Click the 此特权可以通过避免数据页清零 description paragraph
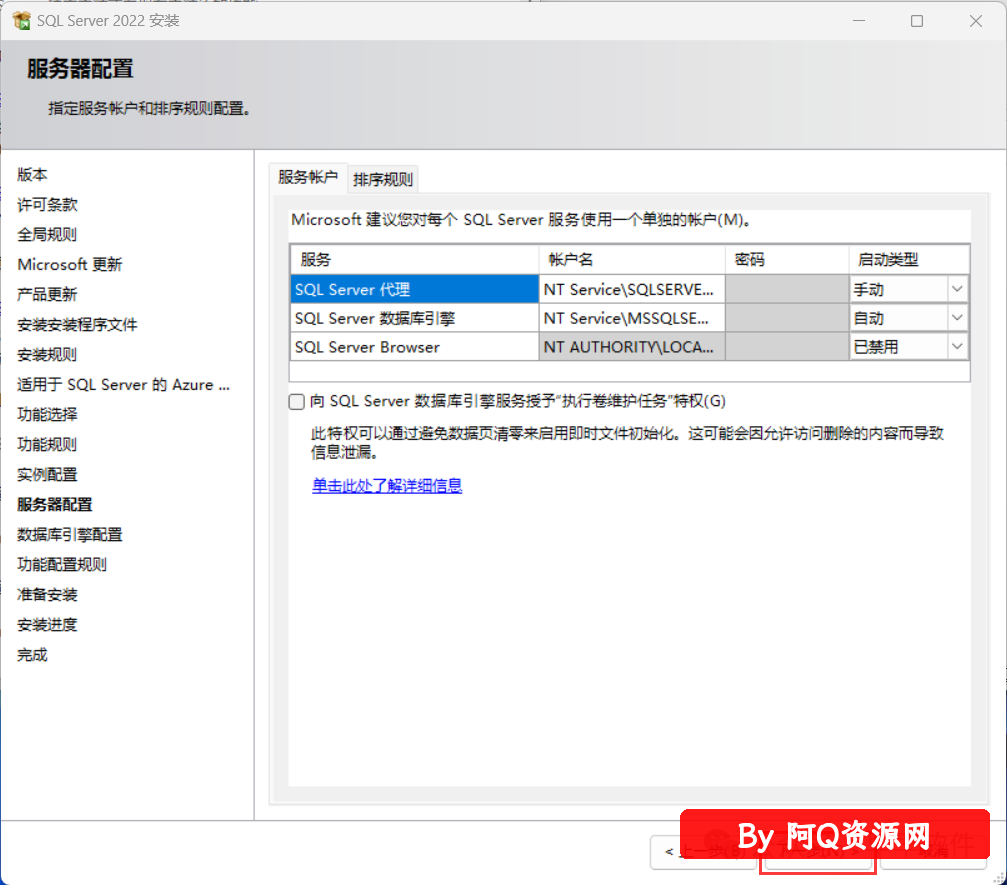Image resolution: width=1007 pixels, height=885 pixels. [x=627, y=442]
